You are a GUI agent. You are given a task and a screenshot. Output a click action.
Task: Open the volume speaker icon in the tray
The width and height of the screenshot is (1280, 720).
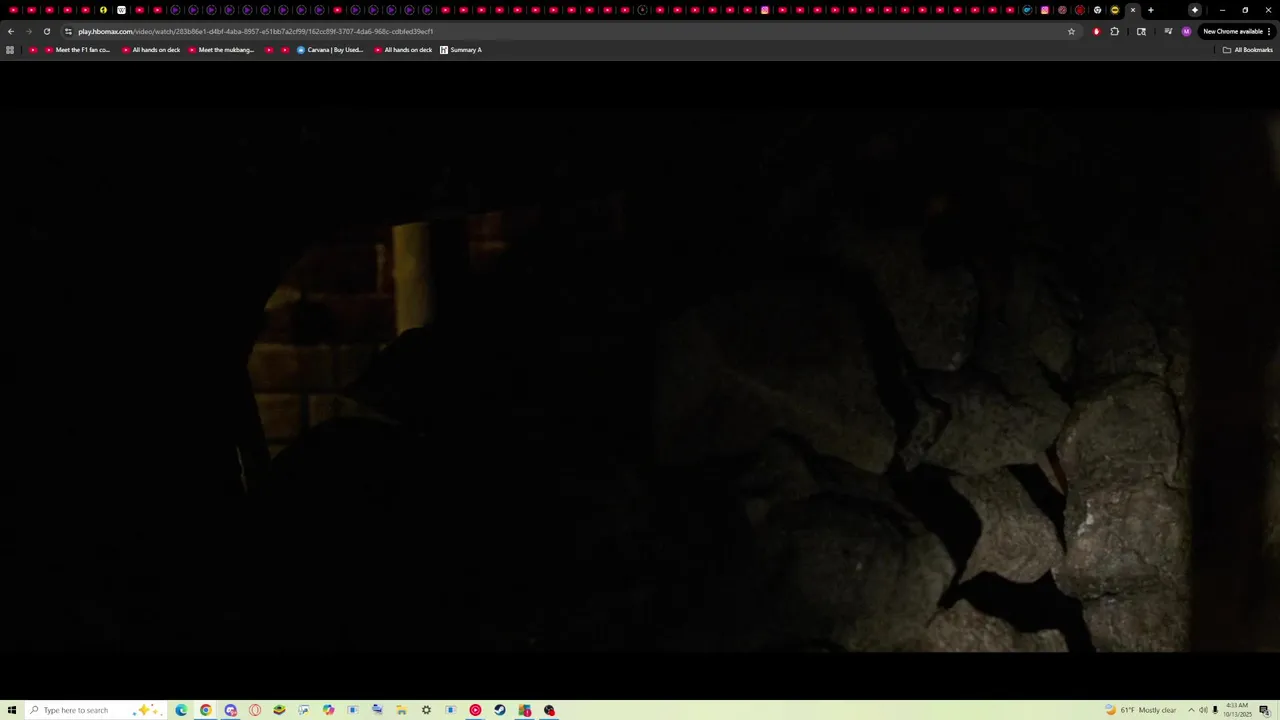point(1203,710)
